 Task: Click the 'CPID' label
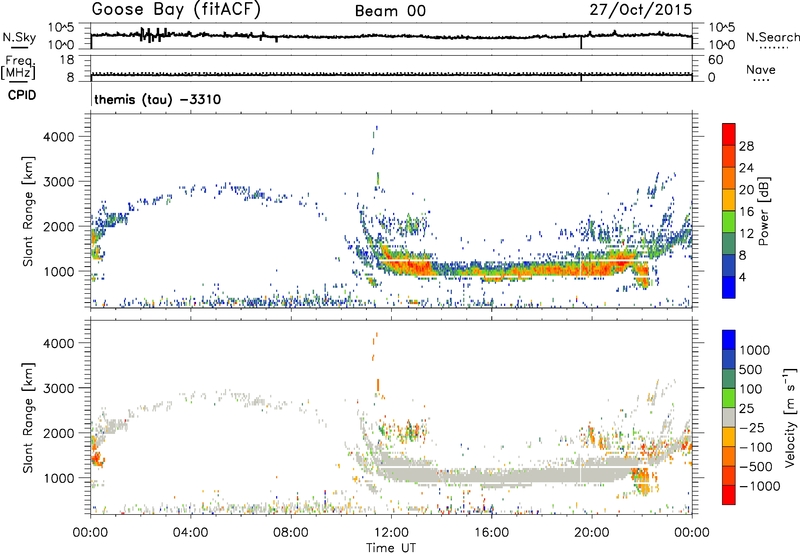22,95
